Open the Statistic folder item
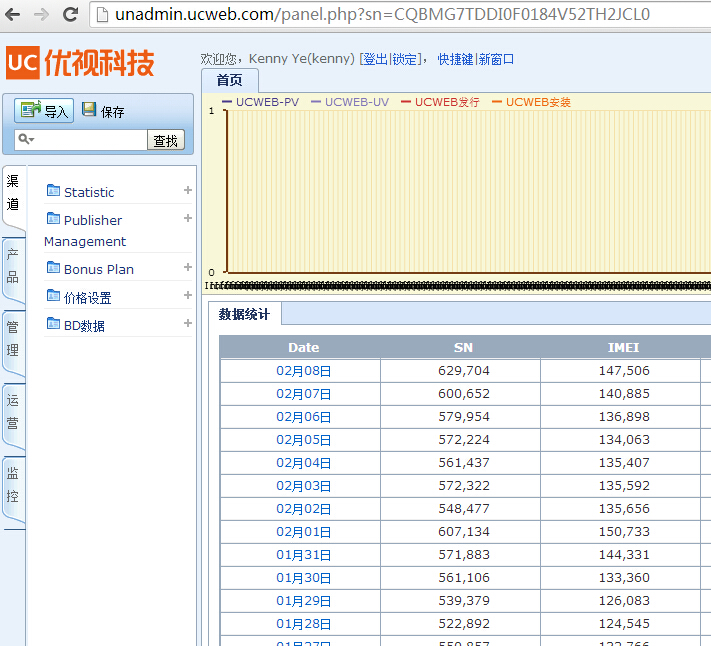Viewport: 711px width, 646px height. click(89, 192)
